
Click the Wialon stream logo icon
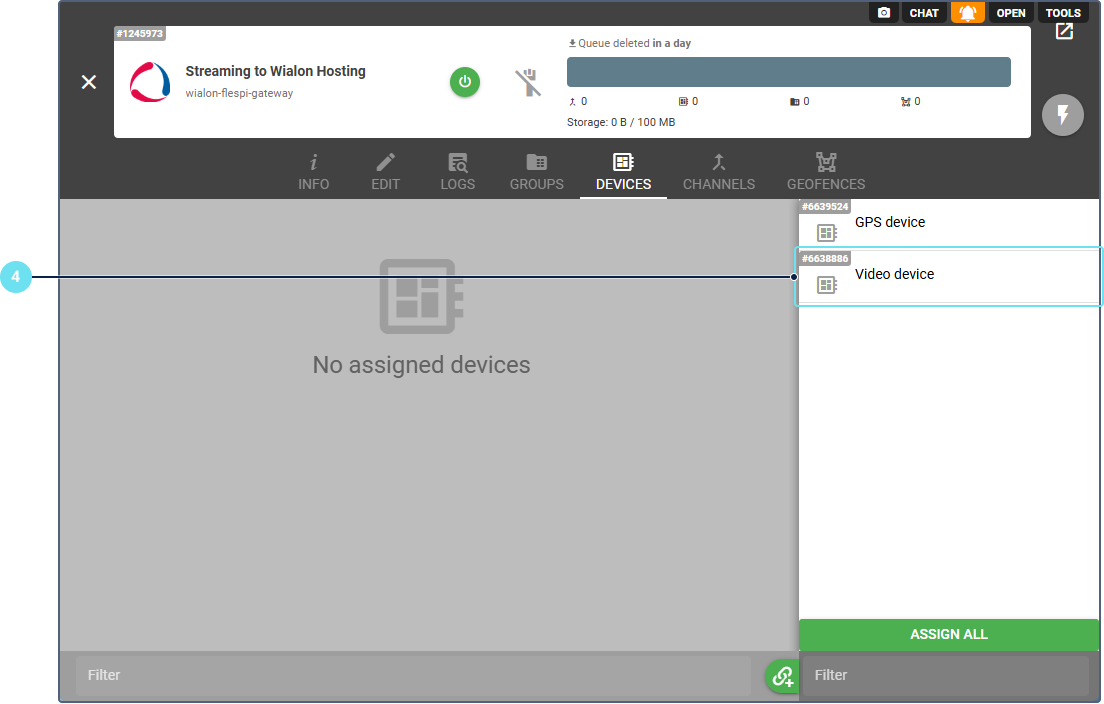(x=150, y=82)
